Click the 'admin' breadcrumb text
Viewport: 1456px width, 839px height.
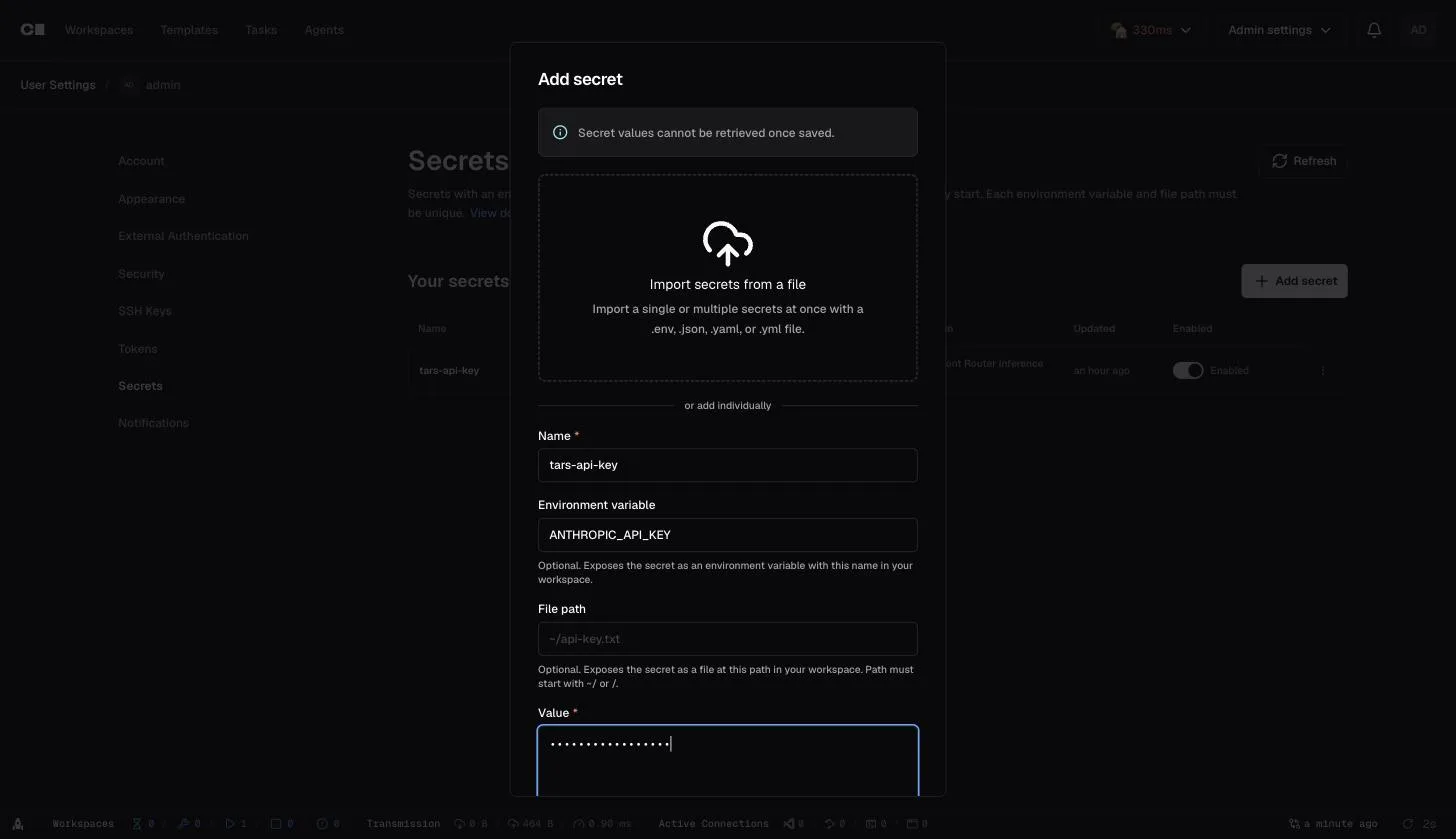tap(163, 85)
